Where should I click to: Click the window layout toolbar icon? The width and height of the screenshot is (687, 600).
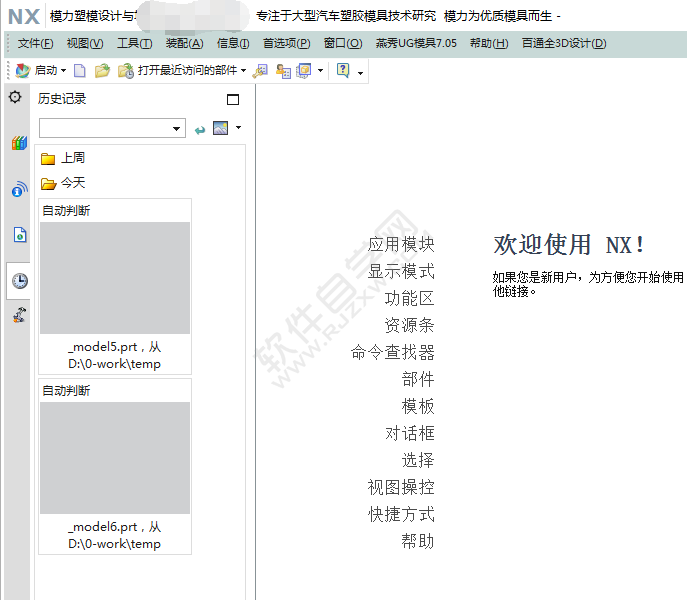tap(304, 71)
